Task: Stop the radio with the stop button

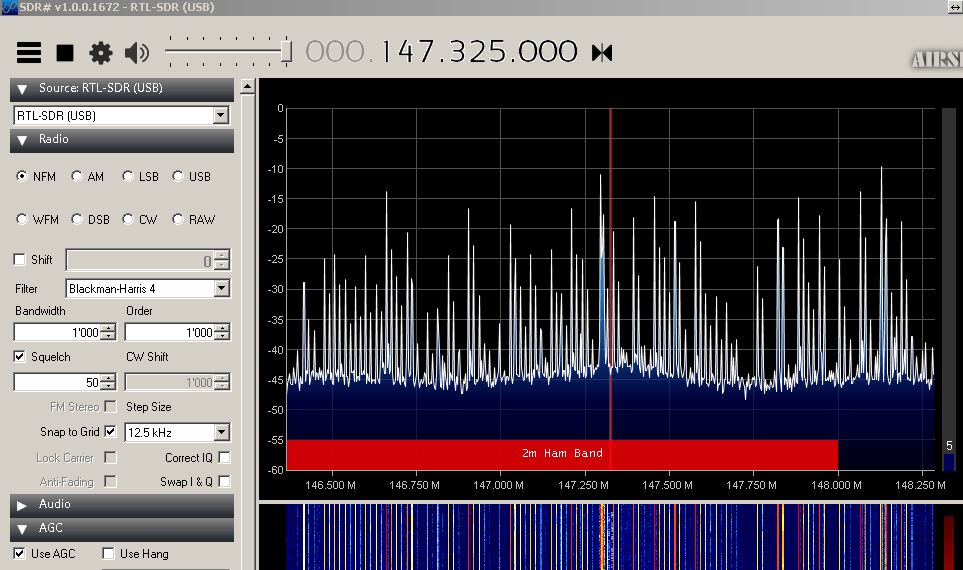Action: click(x=64, y=53)
